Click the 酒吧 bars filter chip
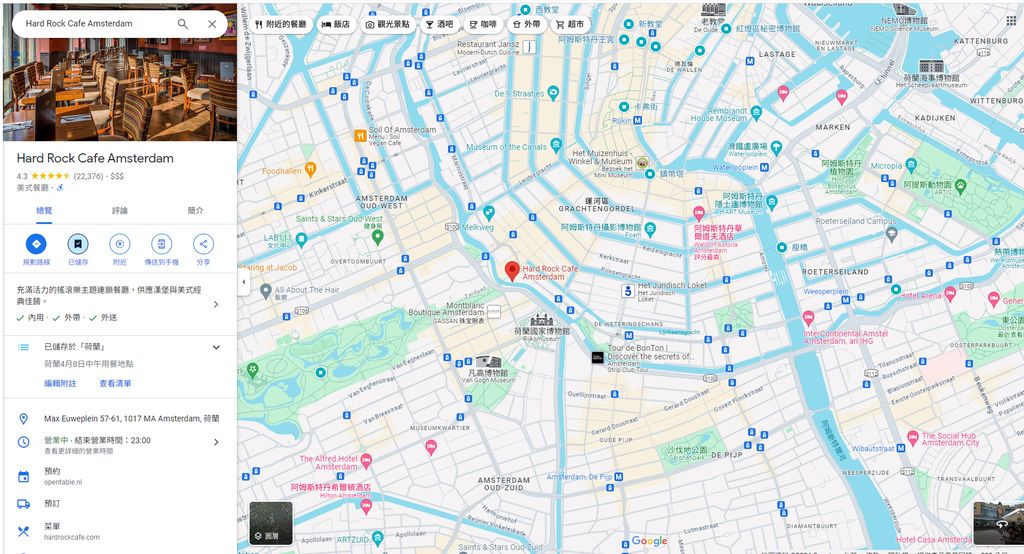Viewport: 1024px width, 554px height. click(439, 24)
